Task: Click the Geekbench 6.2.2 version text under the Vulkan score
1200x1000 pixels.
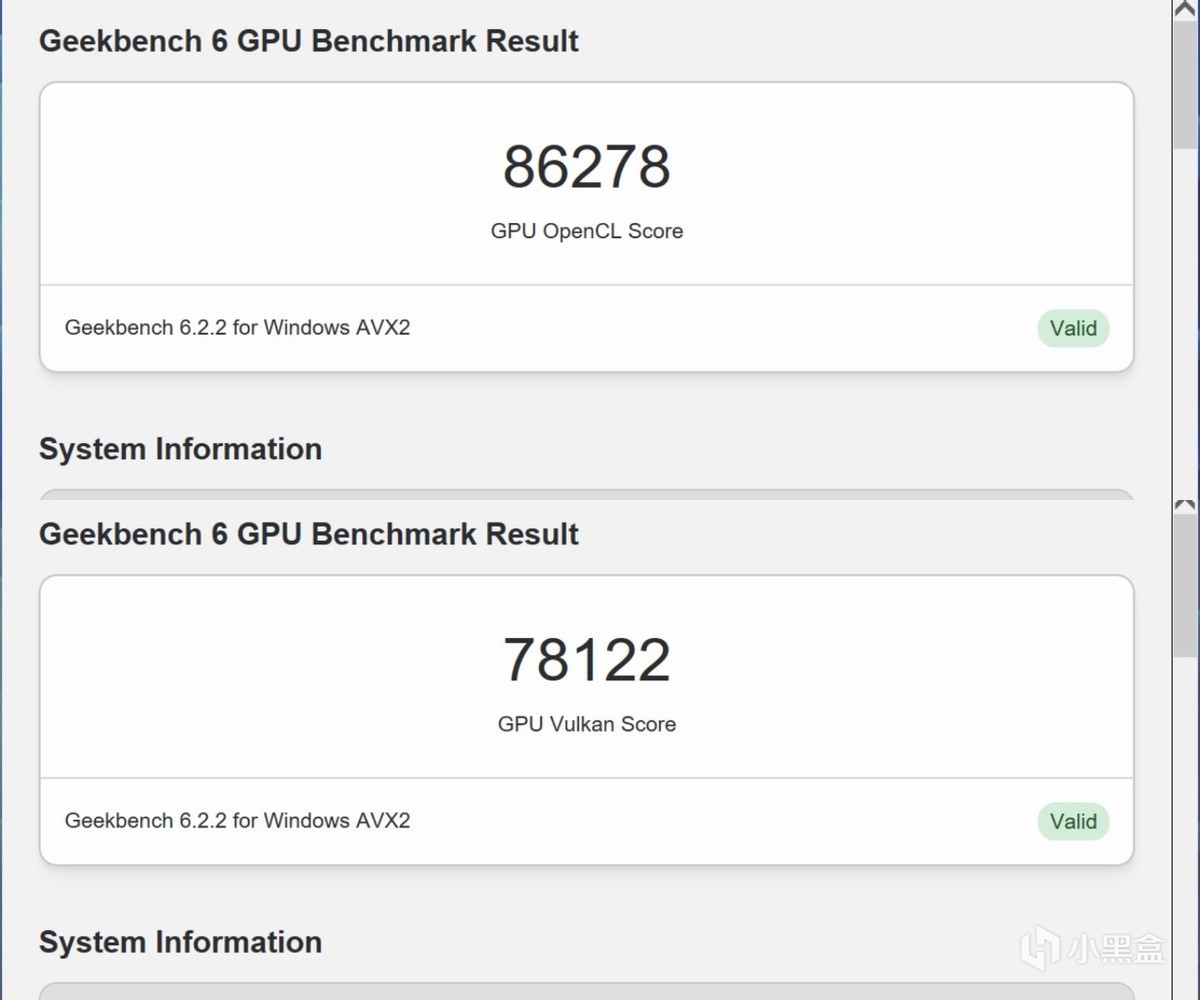Action: [237, 821]
